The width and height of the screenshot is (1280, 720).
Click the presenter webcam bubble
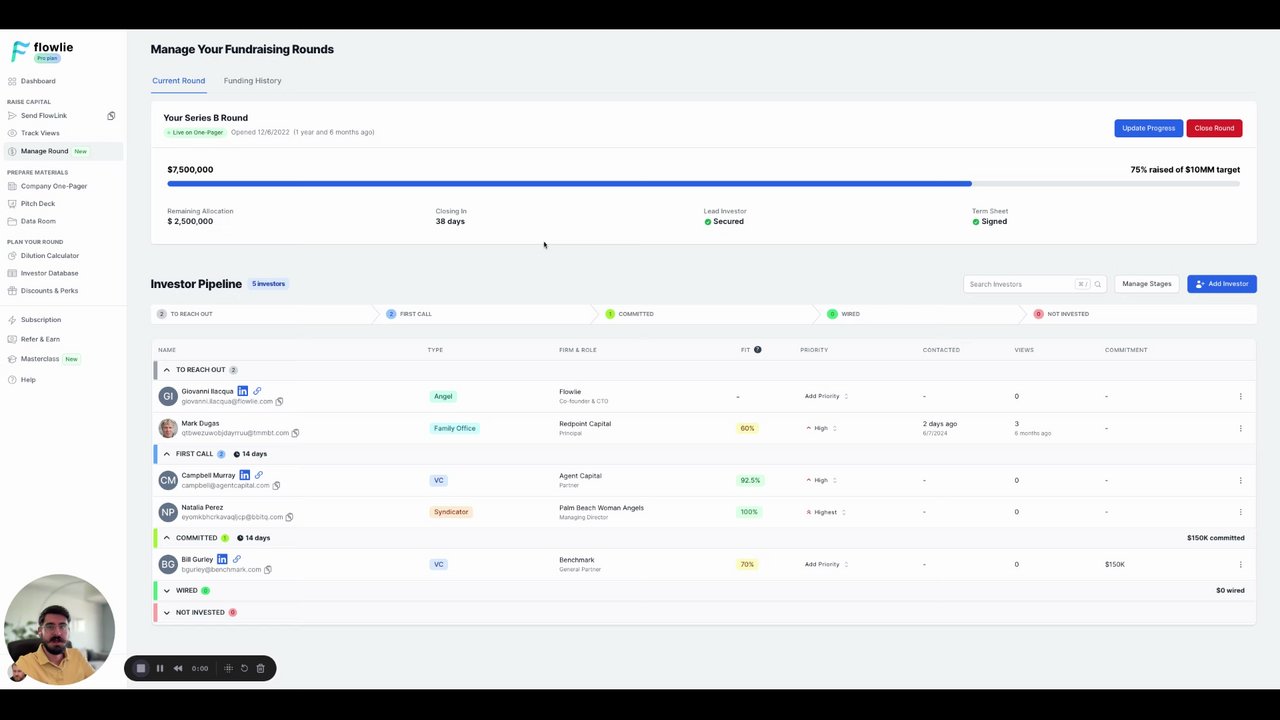59,629
